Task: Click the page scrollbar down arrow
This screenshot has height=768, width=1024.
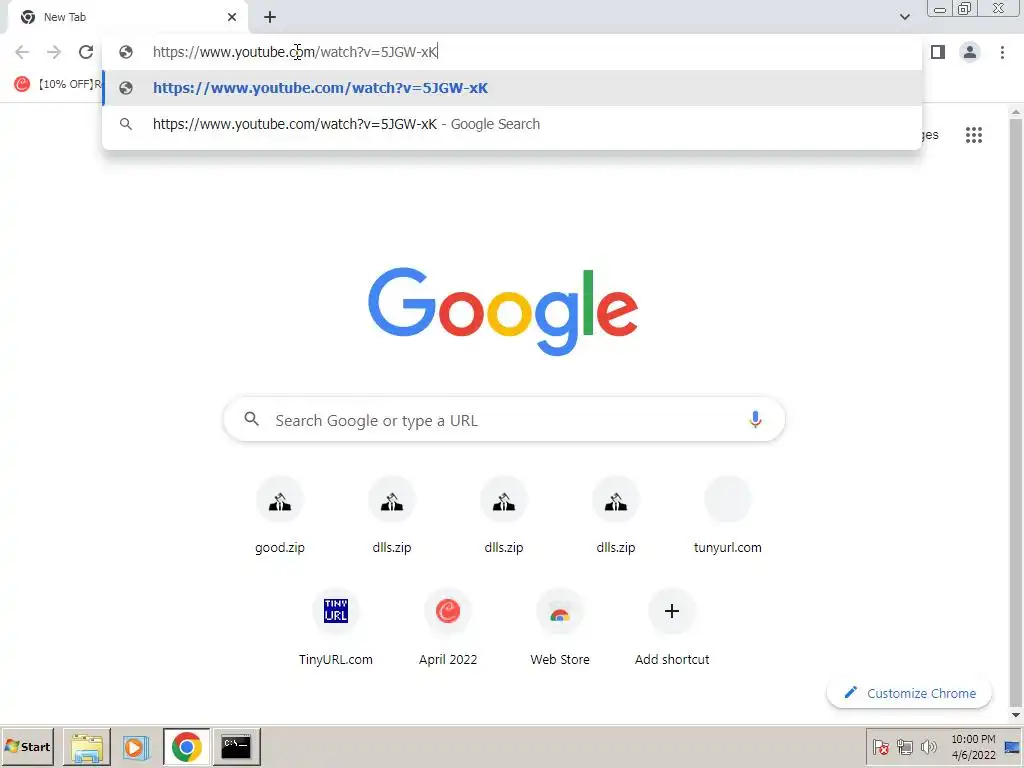Action: [1016, 715]
